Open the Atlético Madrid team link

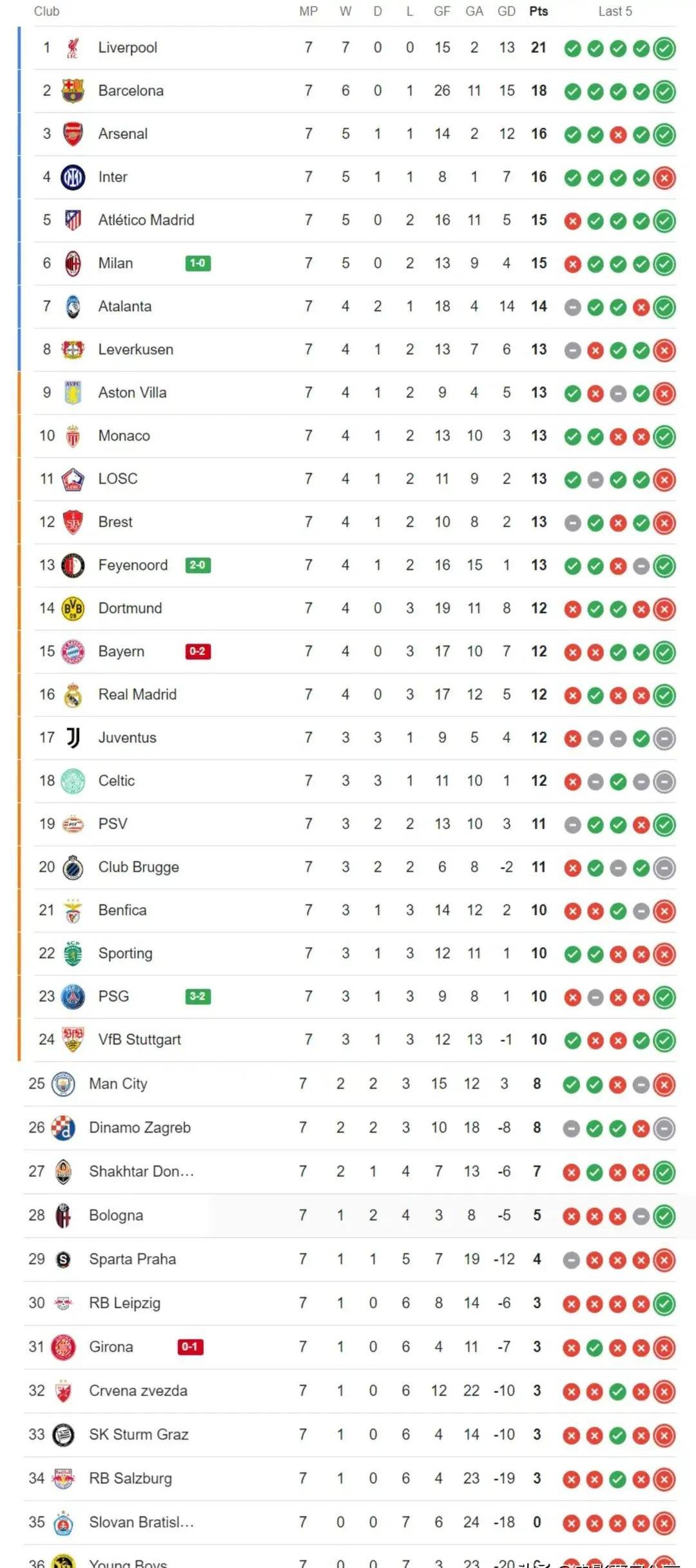146,220
